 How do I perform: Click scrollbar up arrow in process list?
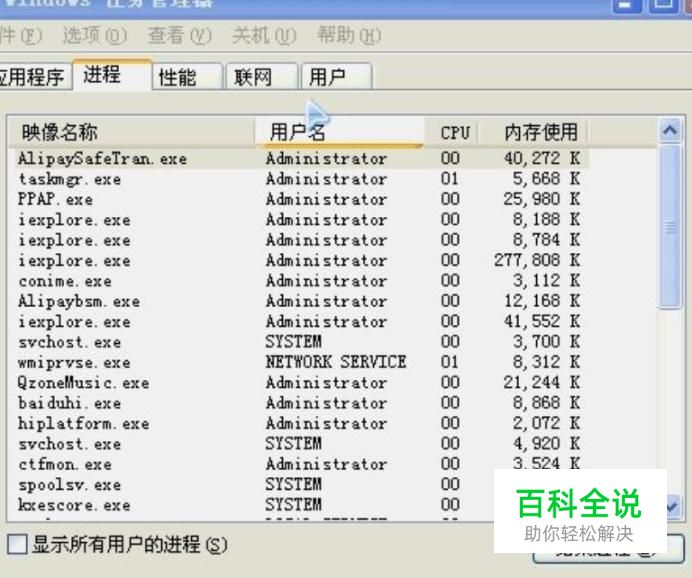[x=670, y=130]
